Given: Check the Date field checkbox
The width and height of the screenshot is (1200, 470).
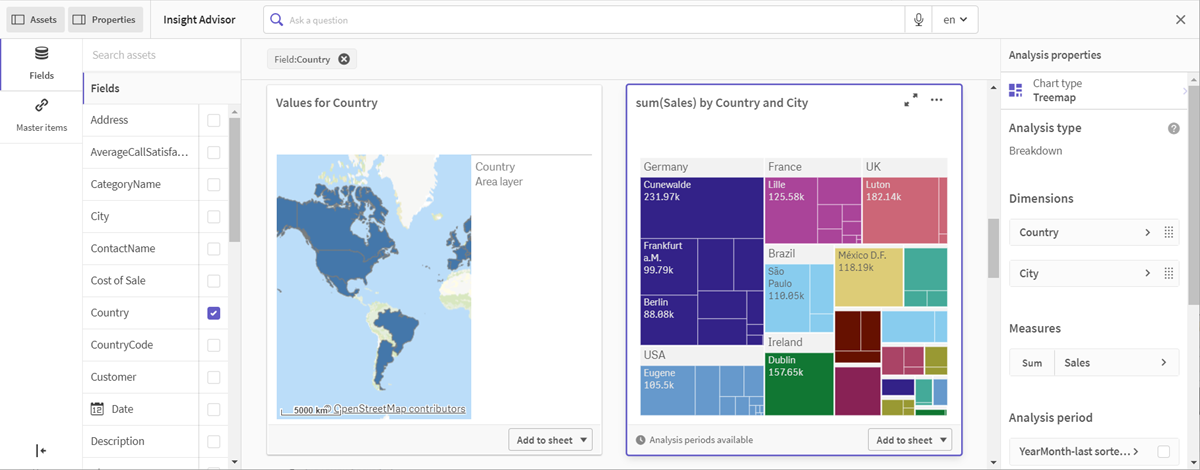Looking at the screenshot, I should (x=214, y=409).
